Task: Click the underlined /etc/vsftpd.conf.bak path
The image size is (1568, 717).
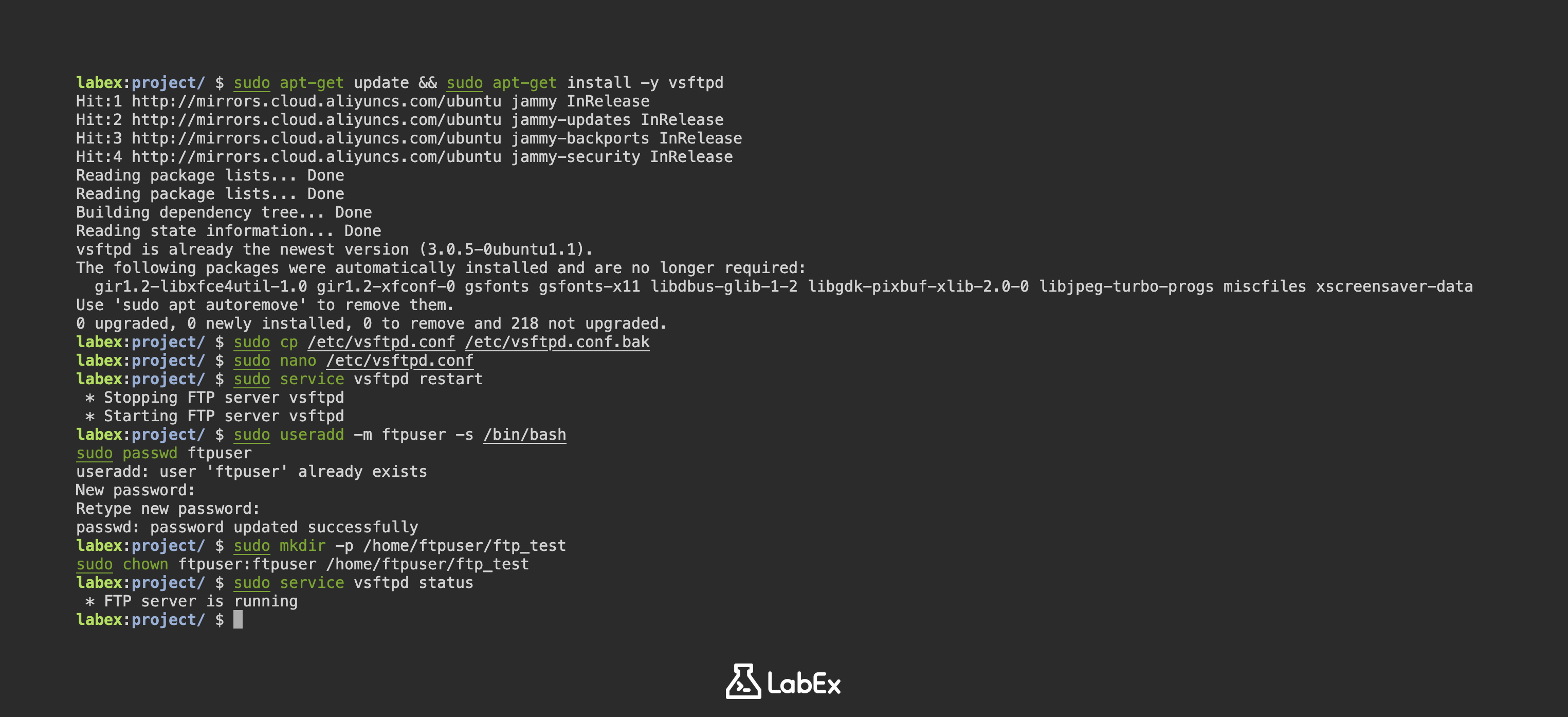Action: click(557, 343)
